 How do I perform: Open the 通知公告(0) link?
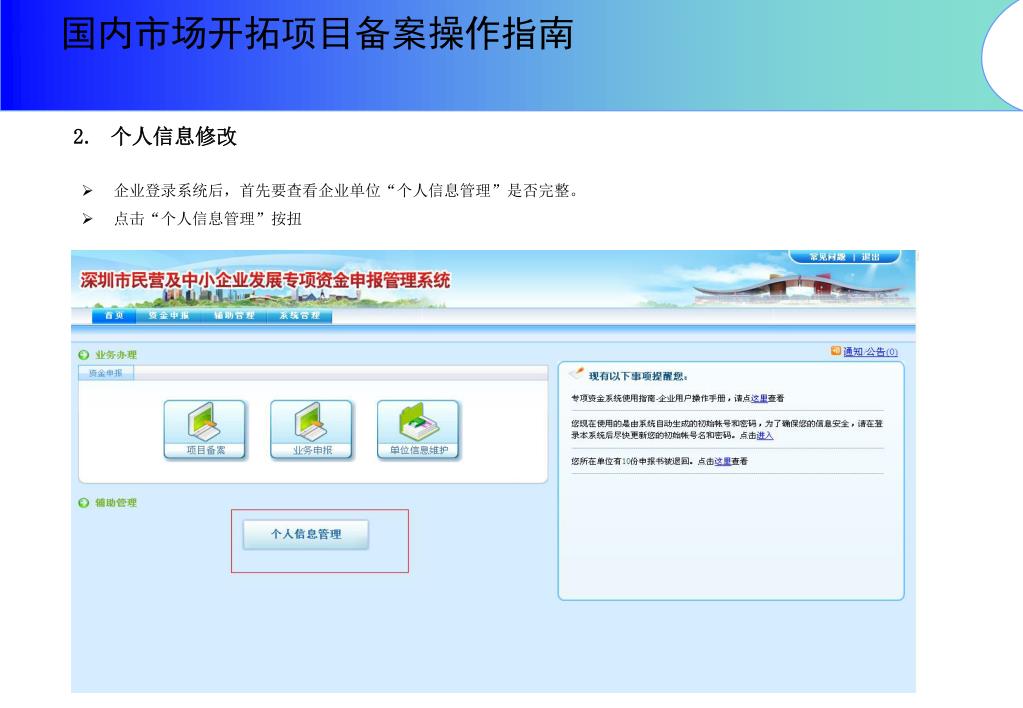pyautogui.click(x=870, y=352)
